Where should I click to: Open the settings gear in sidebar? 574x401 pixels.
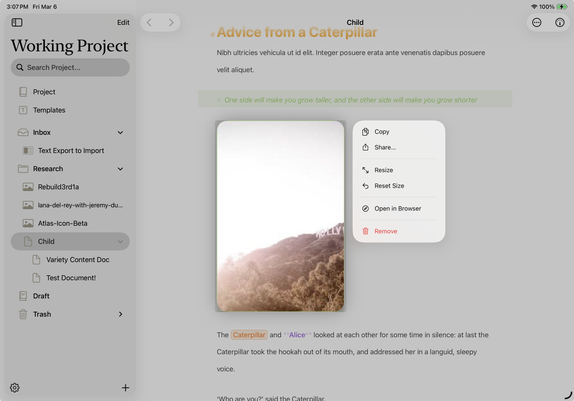pyautogui.click(x=15, y=387)
